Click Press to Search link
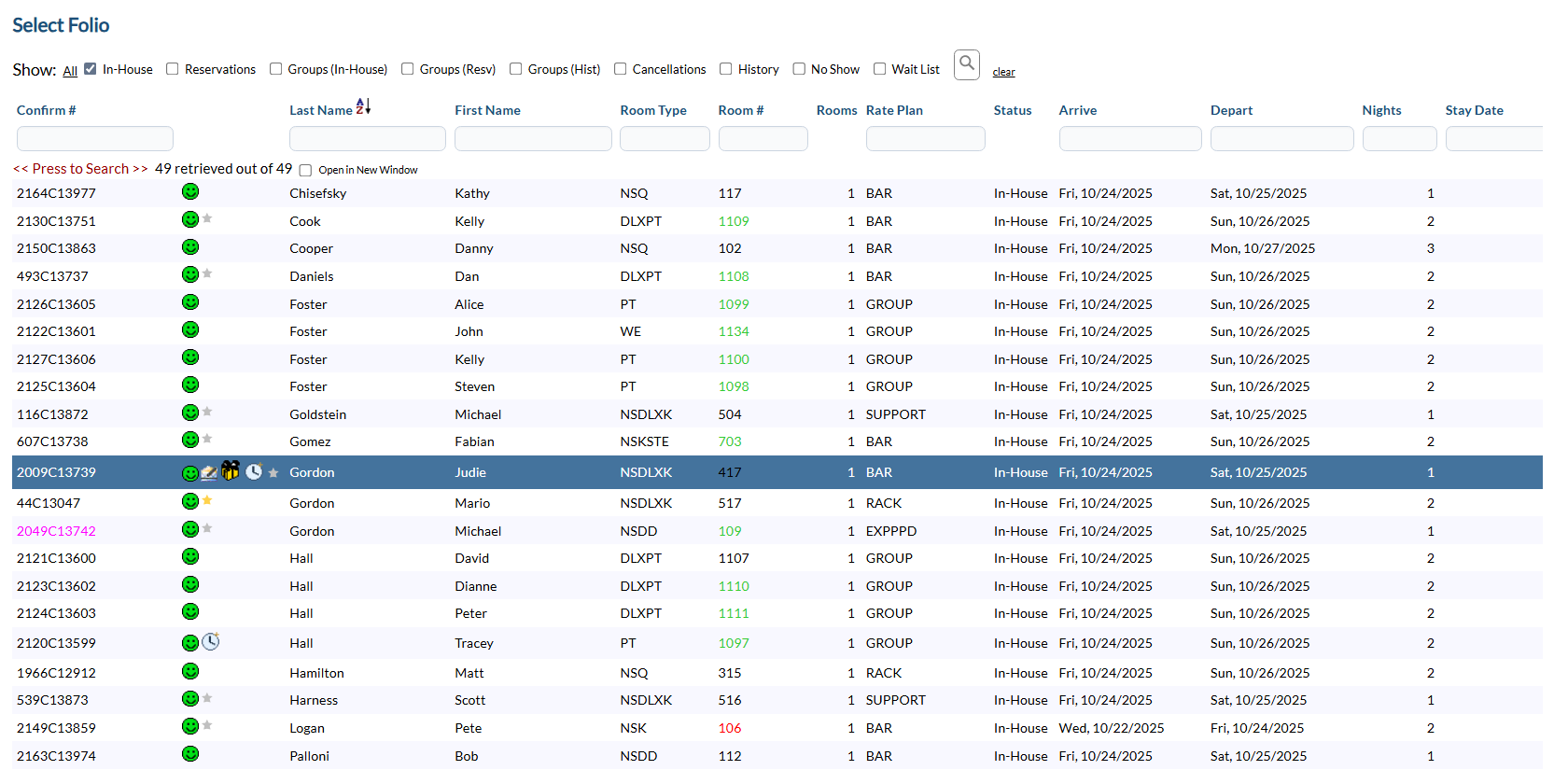Screen dimensions: 1554x784 [x=80, y=169]
